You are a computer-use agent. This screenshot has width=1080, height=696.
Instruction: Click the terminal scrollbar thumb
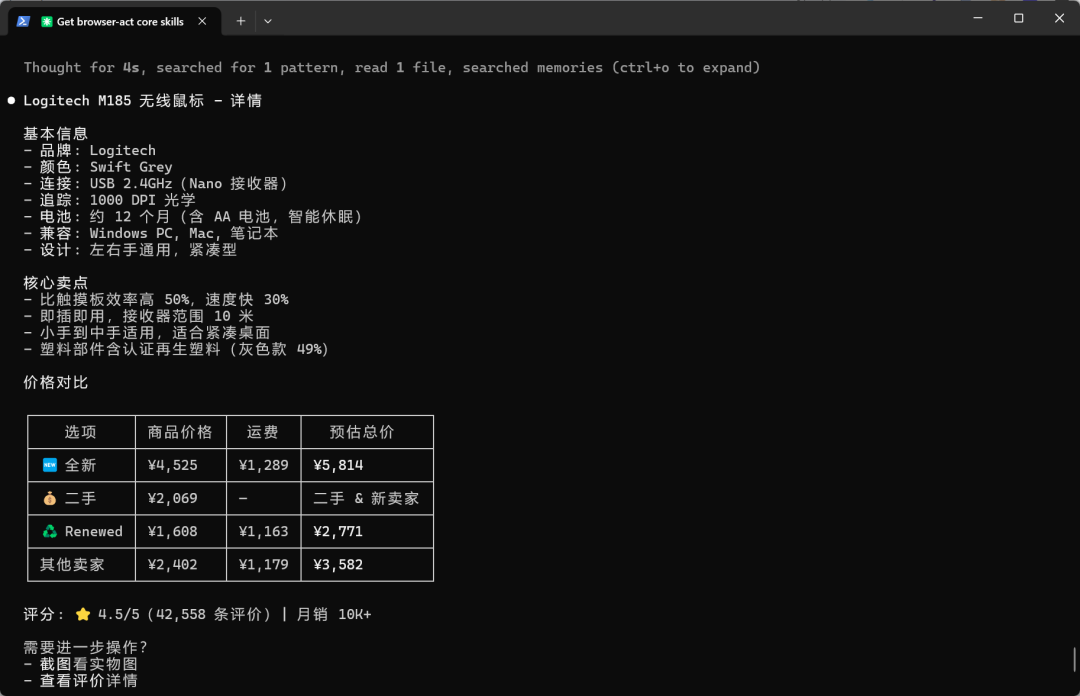[x=1074, y=659]
